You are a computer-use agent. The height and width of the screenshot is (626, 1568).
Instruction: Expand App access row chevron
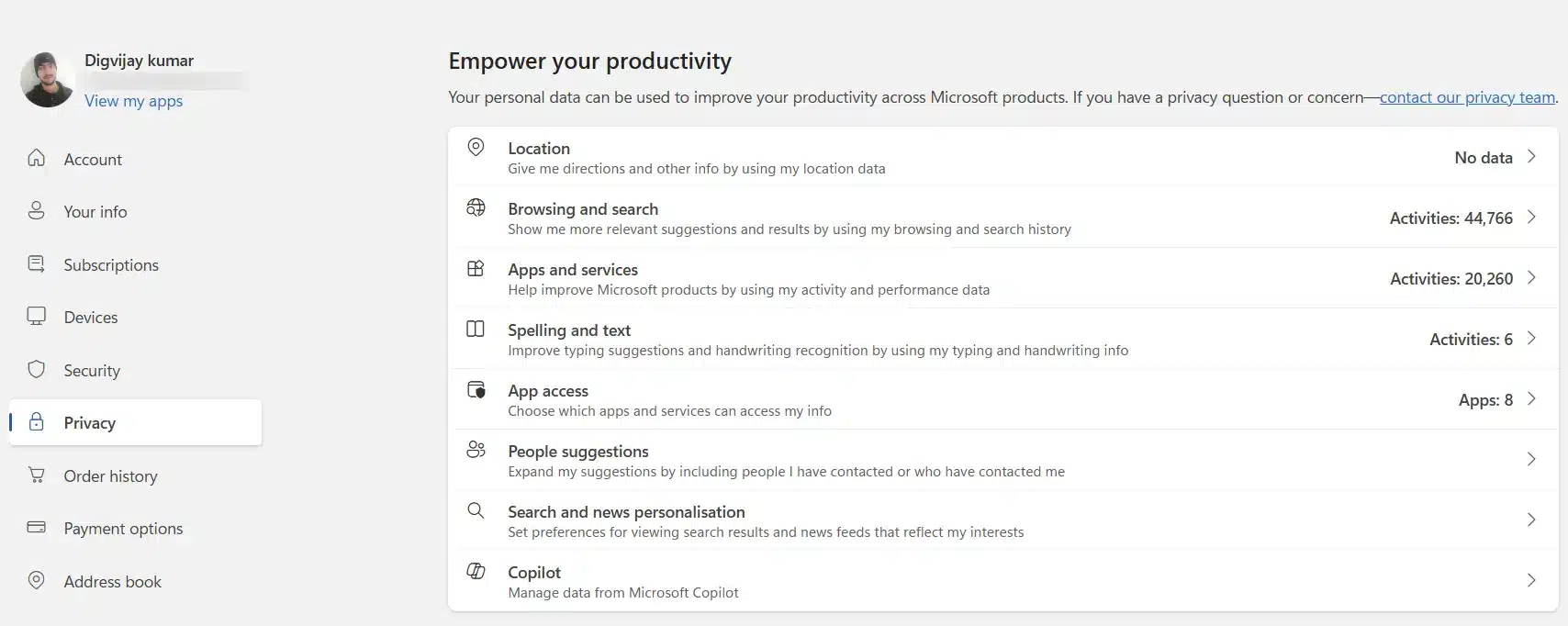[x=1531, y=398]
